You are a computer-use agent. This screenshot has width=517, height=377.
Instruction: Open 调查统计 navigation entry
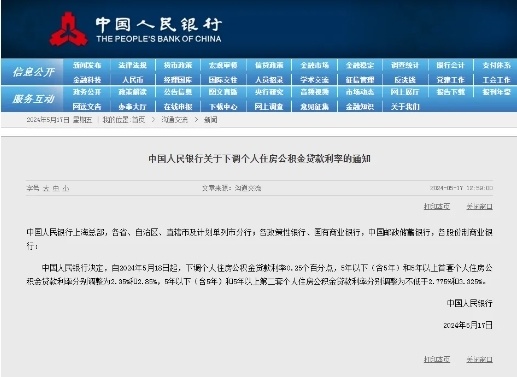[x=405, y=65]
